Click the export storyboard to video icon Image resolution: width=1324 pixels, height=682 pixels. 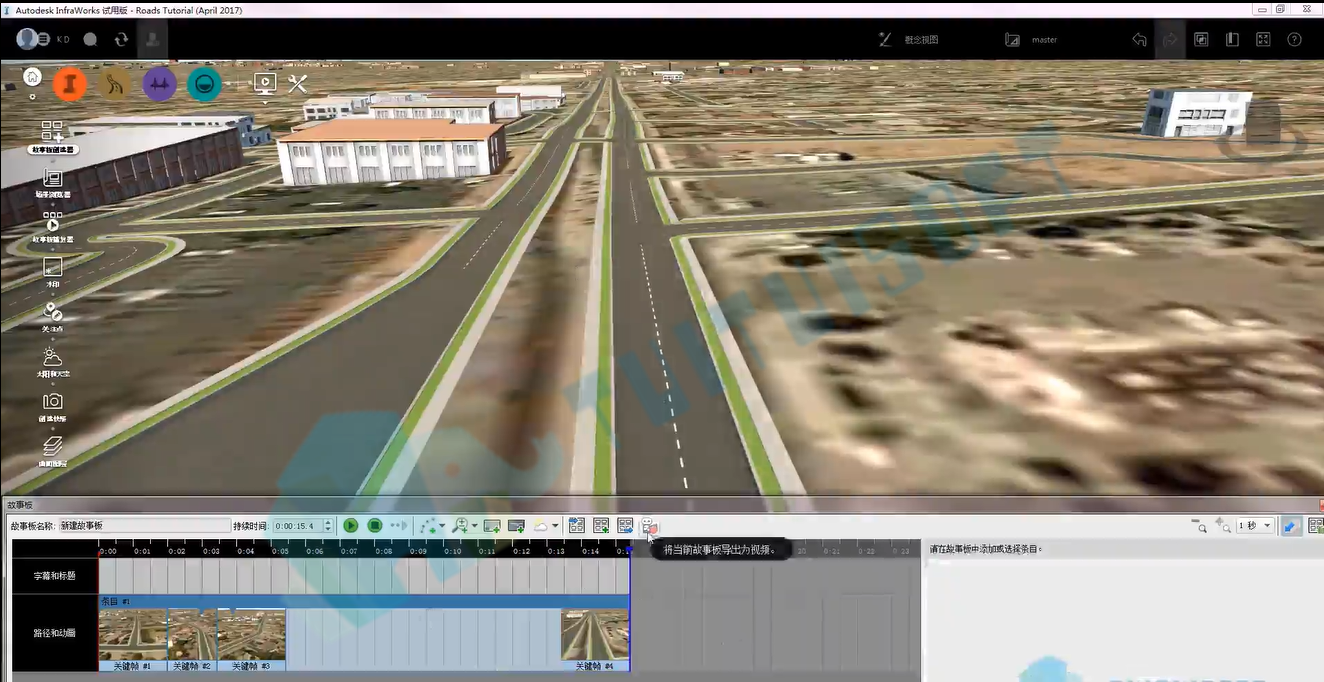[649, 525]
